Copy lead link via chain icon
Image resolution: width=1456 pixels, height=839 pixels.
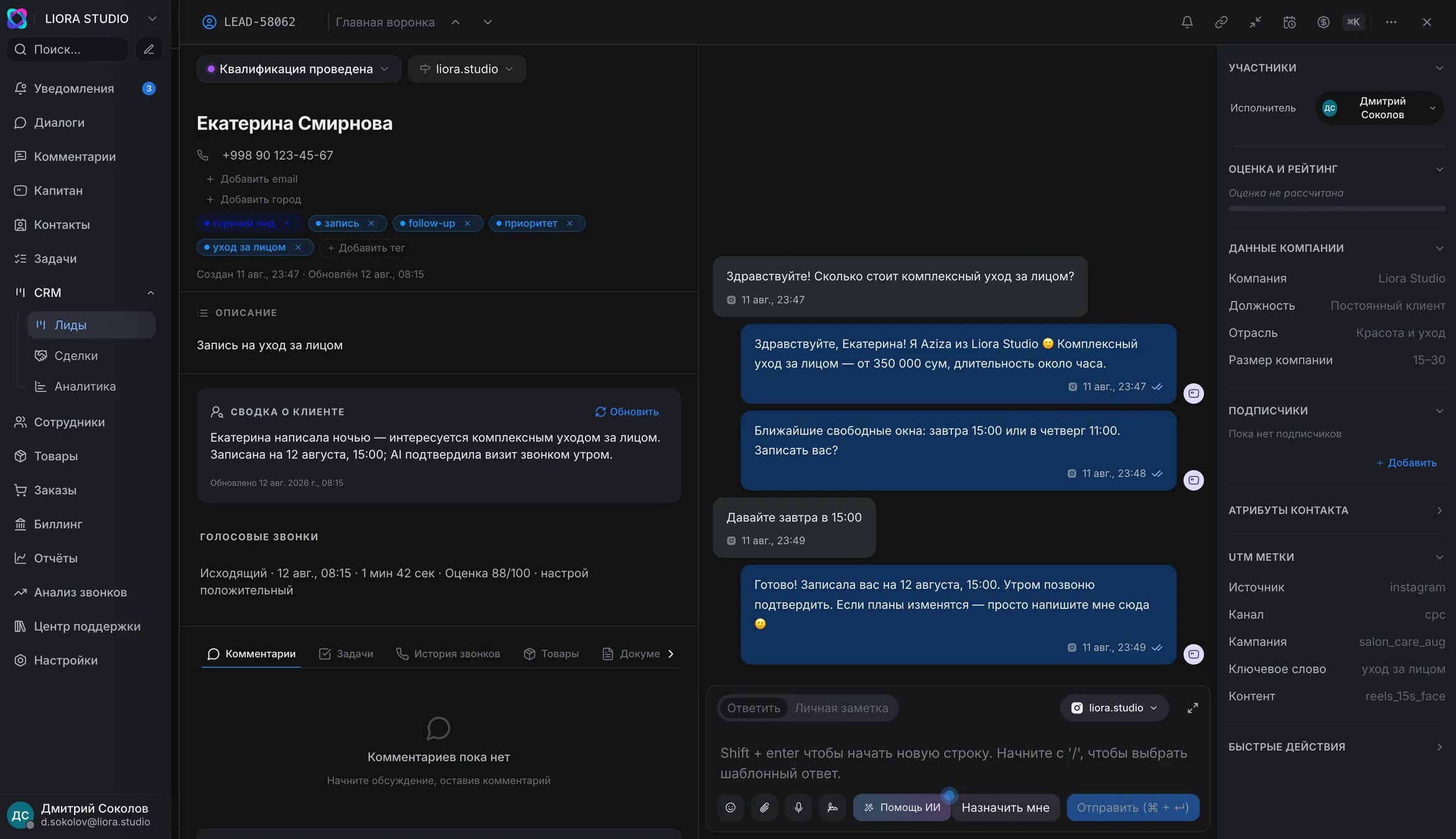pyautogui.click(x=1221, y=22)
